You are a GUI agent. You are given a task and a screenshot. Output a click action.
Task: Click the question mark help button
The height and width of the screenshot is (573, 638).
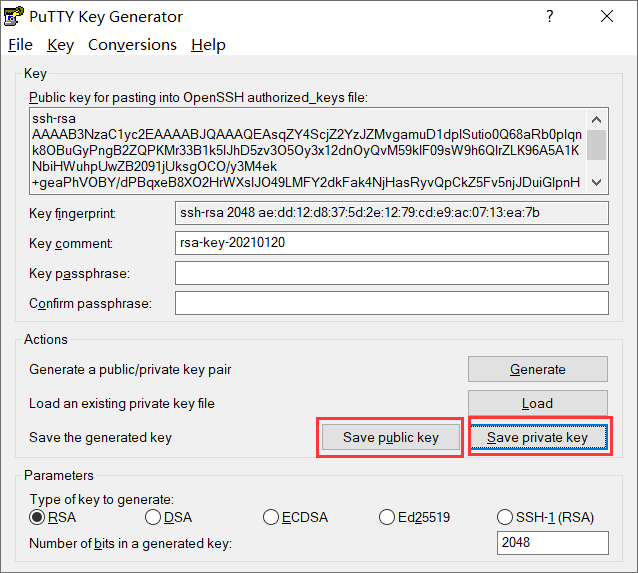(x=550, y=16)
